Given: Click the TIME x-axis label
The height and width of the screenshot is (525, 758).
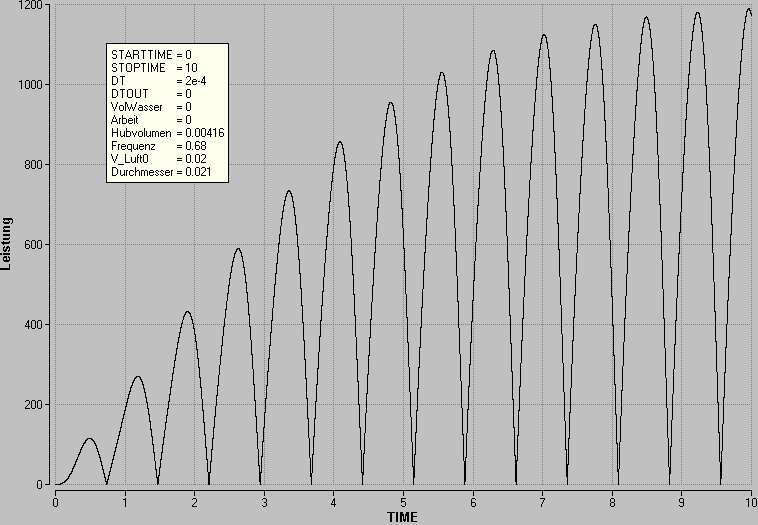Looking at the screenshot, I should pos(402,517).
